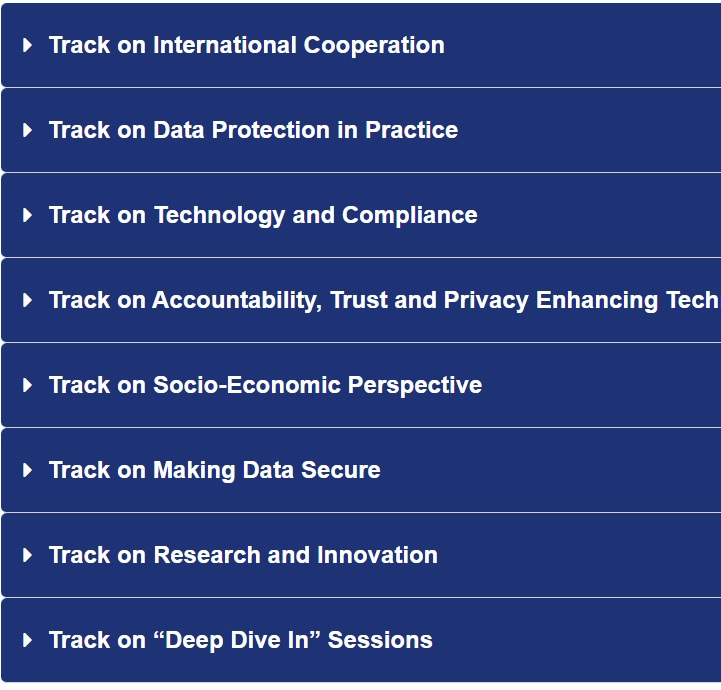Toggle the arrow next to Accountability, Trust track

(28, 300)
